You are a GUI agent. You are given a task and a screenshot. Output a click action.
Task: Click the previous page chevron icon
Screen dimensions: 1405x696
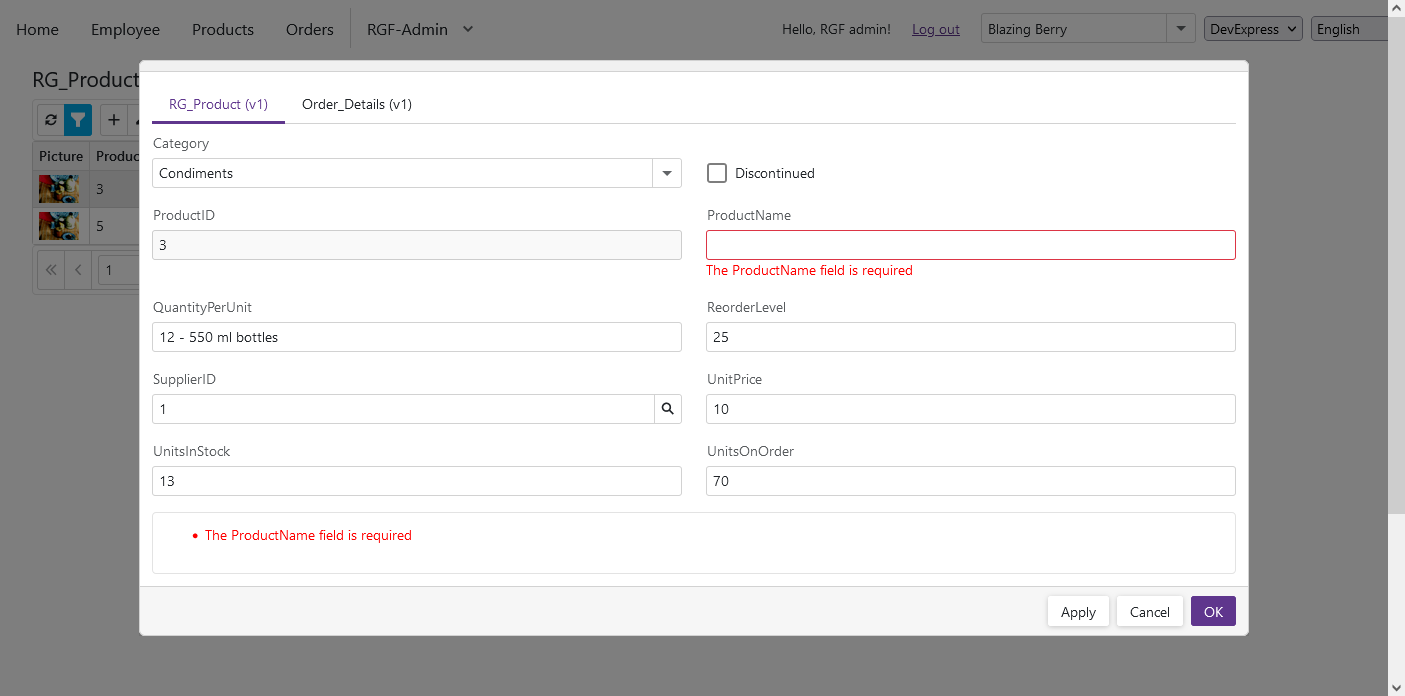79,270
